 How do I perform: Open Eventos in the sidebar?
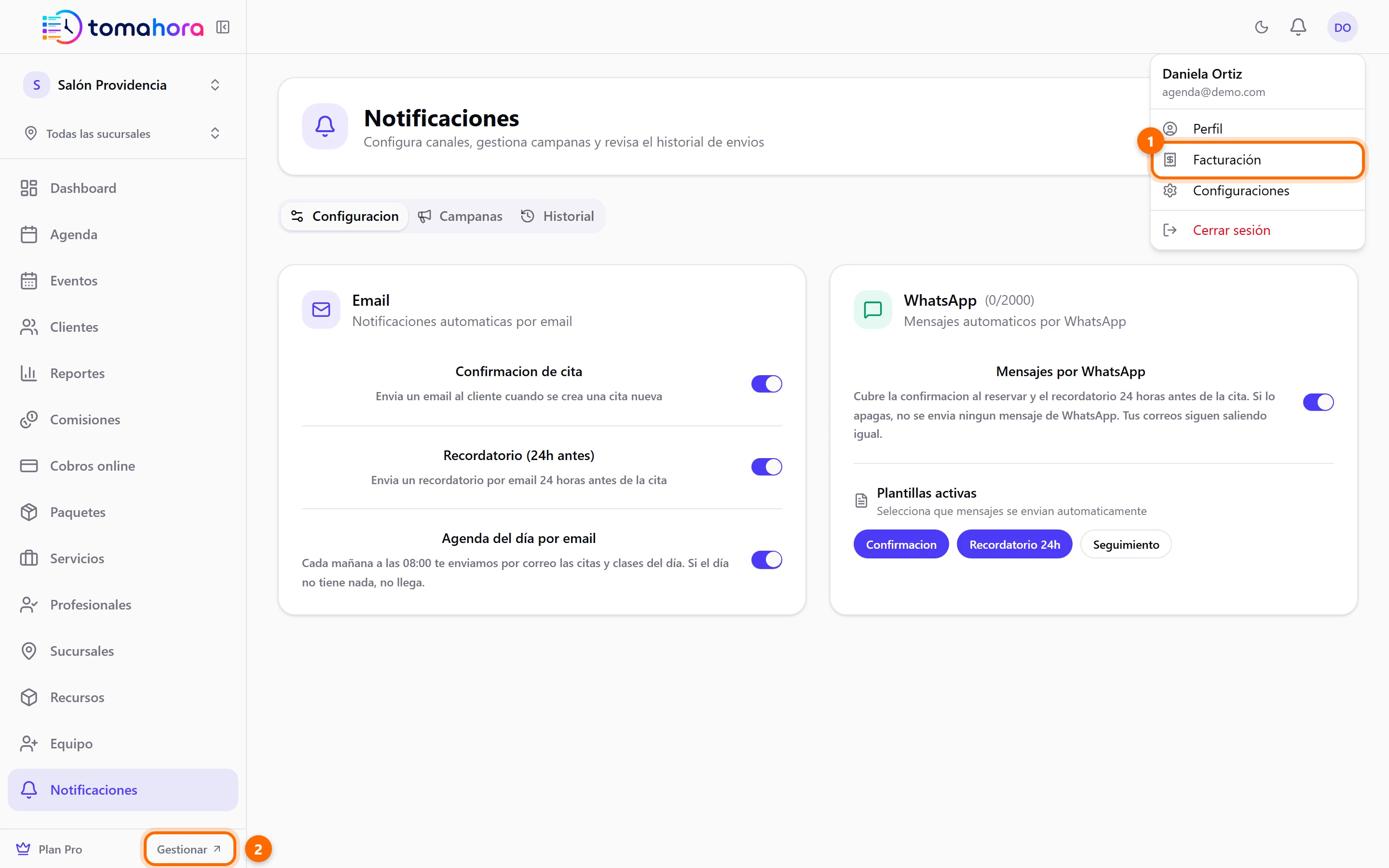(x=123, y=281)
